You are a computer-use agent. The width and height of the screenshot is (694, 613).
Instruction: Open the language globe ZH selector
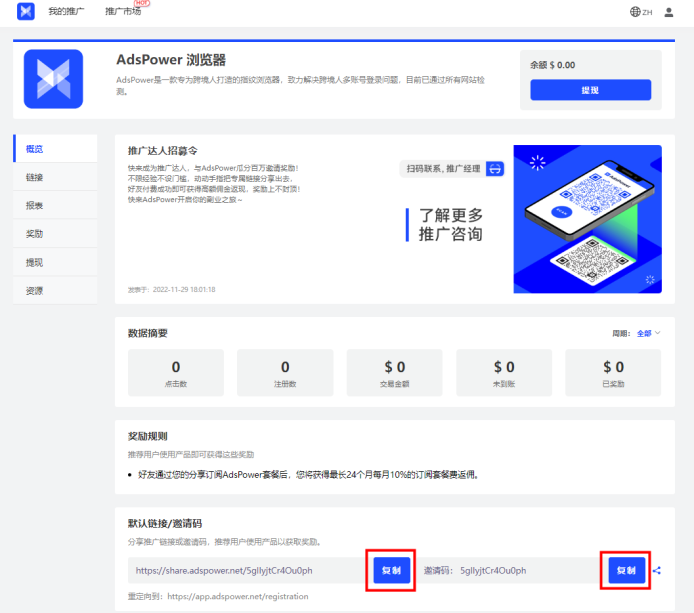coord(641,12)
